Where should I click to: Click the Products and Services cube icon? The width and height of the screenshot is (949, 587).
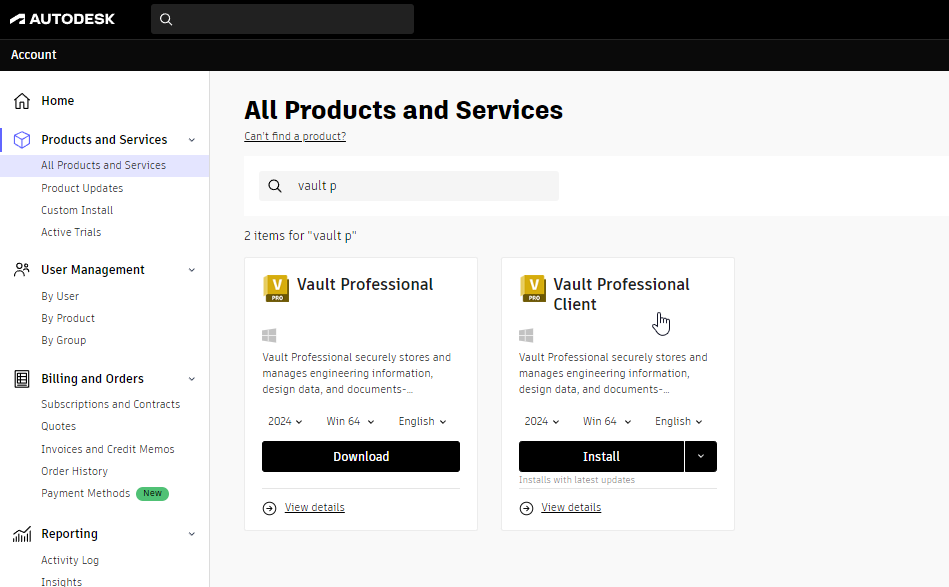22,140
